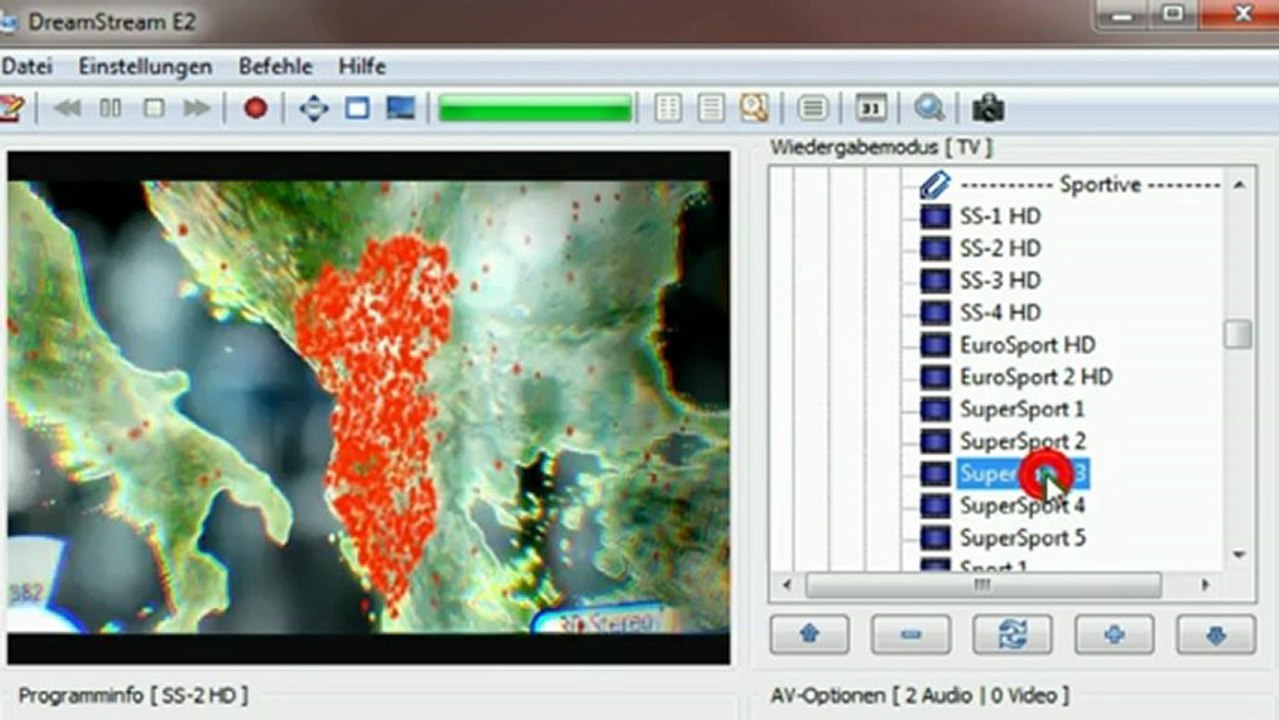Select channel SuperSport 4
This screenshot has height=720, width=1279.
(1022, 505)
